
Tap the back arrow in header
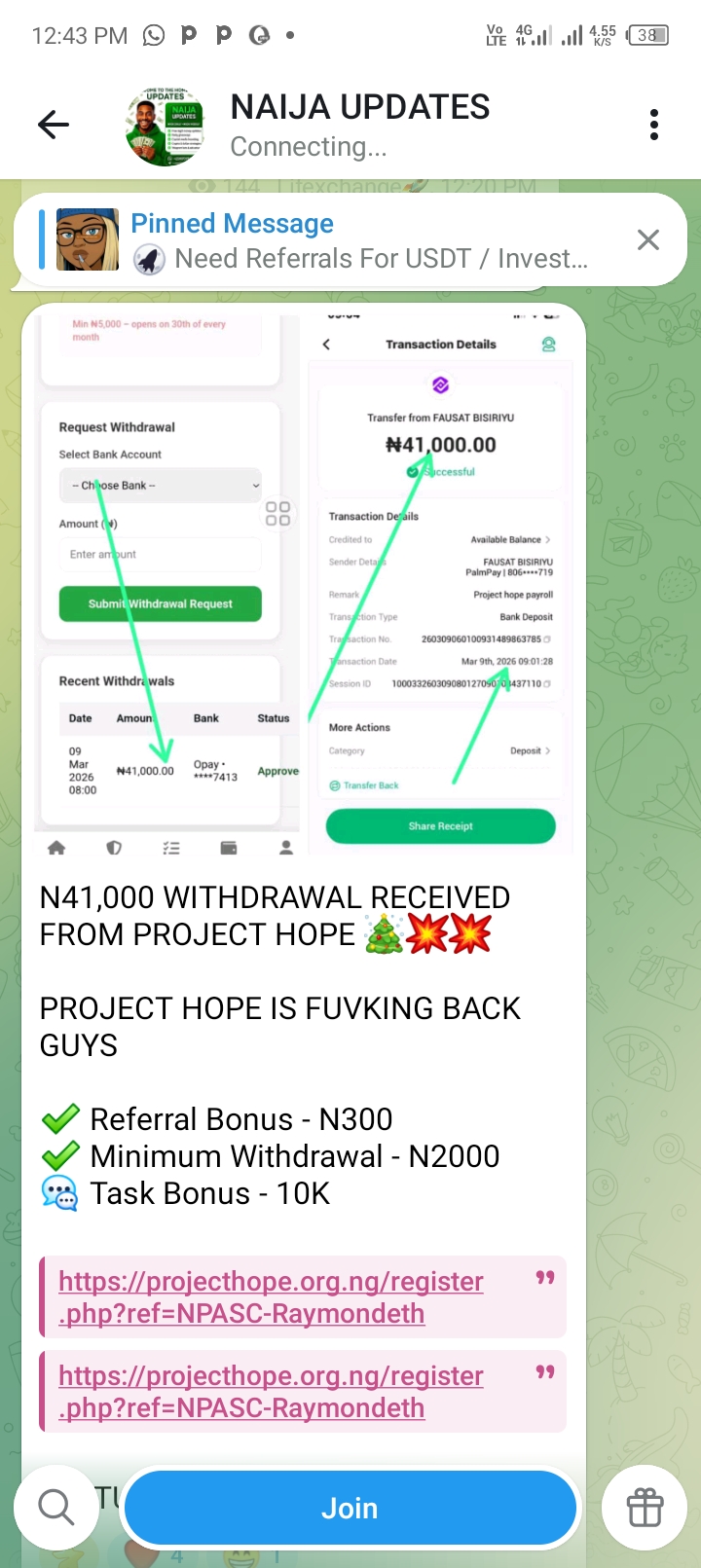(54, 125)
